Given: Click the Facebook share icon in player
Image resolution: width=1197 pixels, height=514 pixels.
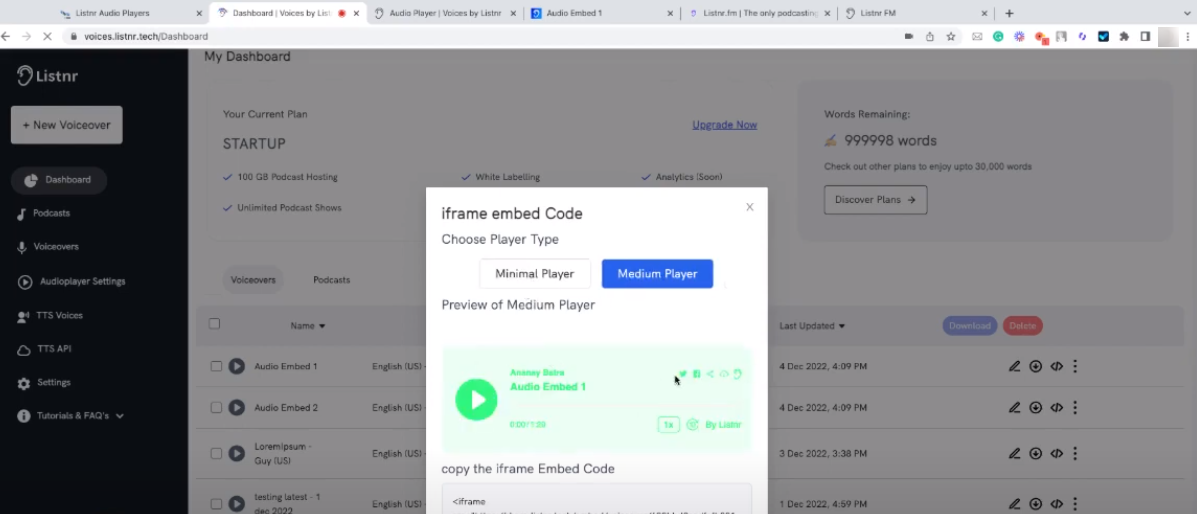Looking at the screenshot, I should tap(697, 374).
